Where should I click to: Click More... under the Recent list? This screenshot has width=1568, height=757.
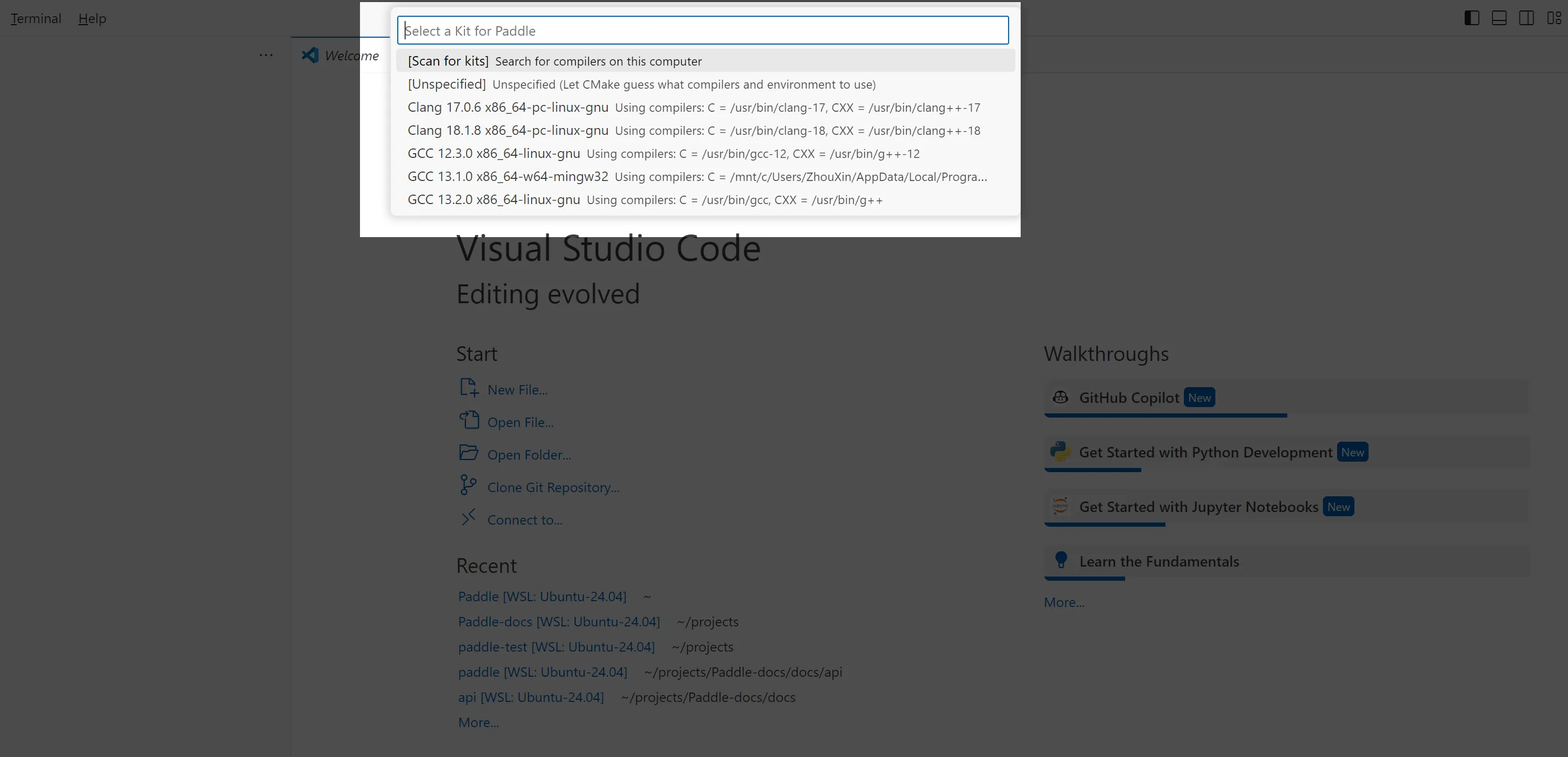pos(479,722)
